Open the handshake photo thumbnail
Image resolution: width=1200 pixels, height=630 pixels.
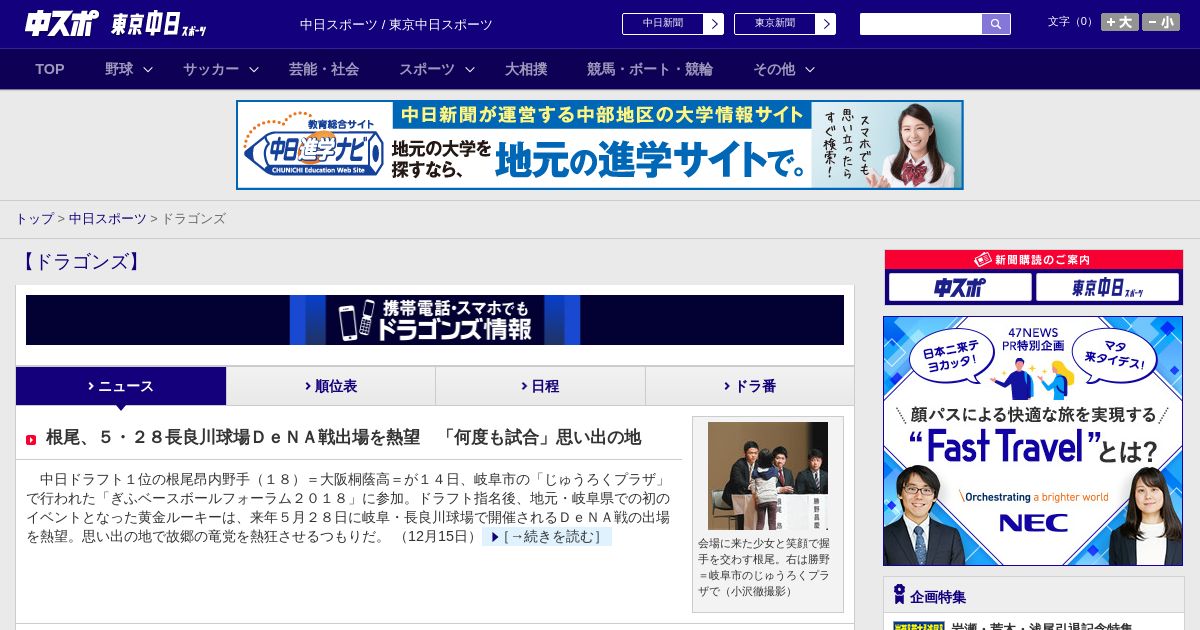click(768, 476)
